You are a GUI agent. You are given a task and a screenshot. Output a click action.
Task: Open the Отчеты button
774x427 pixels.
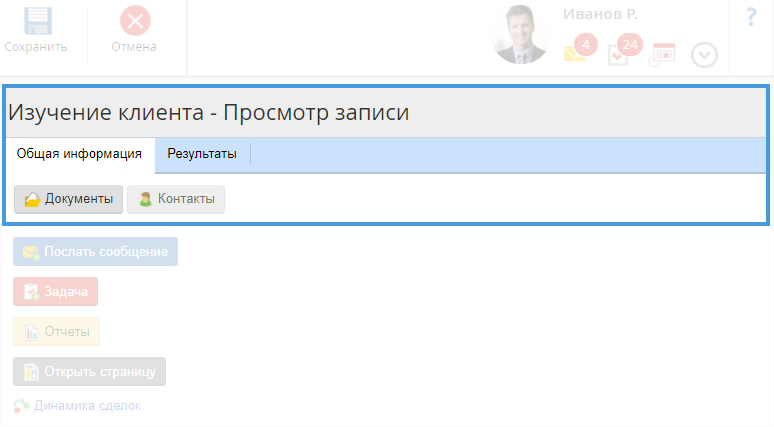[x=56, y=331]
